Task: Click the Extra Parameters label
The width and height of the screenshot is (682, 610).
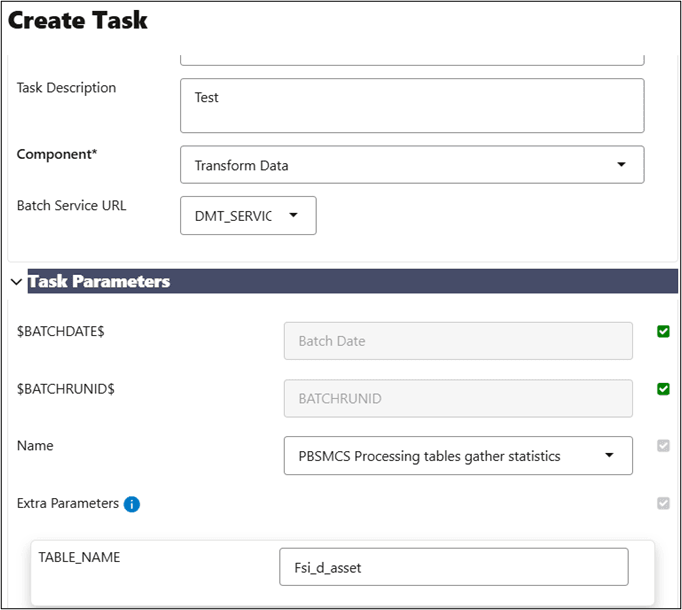Action: click(67, 504)
